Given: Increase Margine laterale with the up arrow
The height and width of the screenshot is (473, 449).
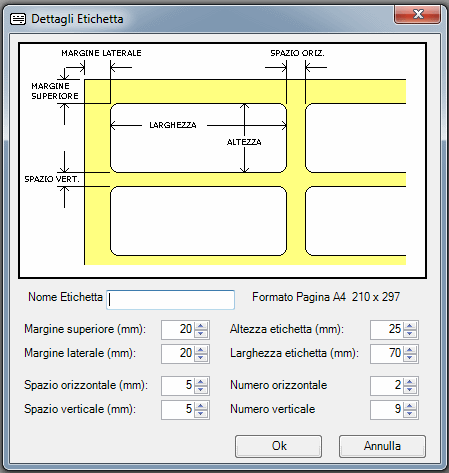Looking at the screenshot, I should [201, 350].
